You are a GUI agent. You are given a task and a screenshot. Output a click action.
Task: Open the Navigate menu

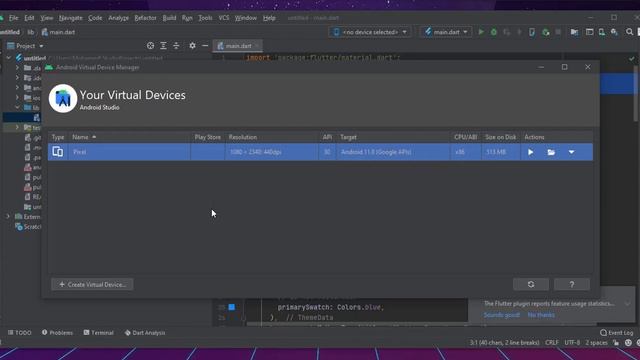click(x=71, y=18)
